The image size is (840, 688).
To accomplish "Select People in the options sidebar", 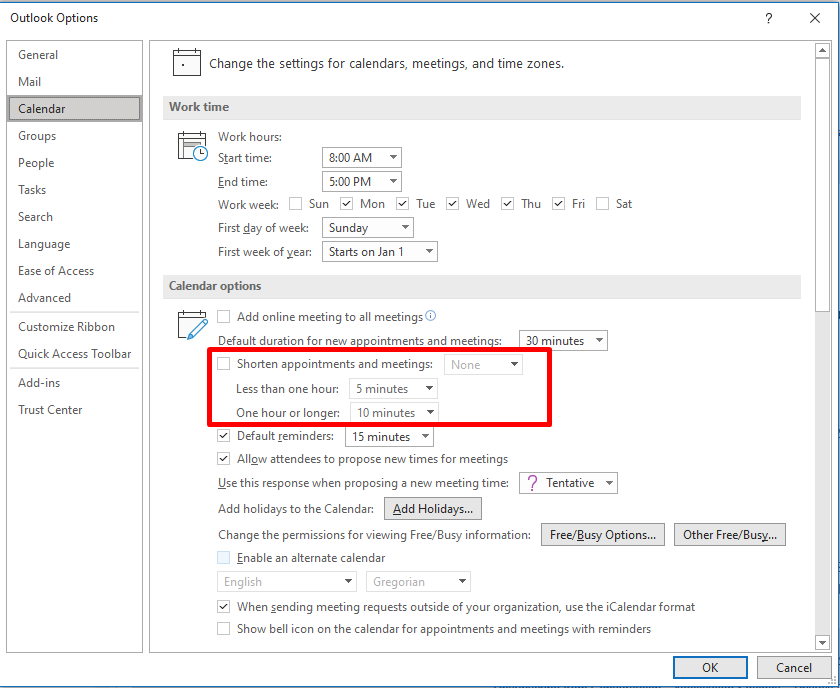I will pos(74,162).
